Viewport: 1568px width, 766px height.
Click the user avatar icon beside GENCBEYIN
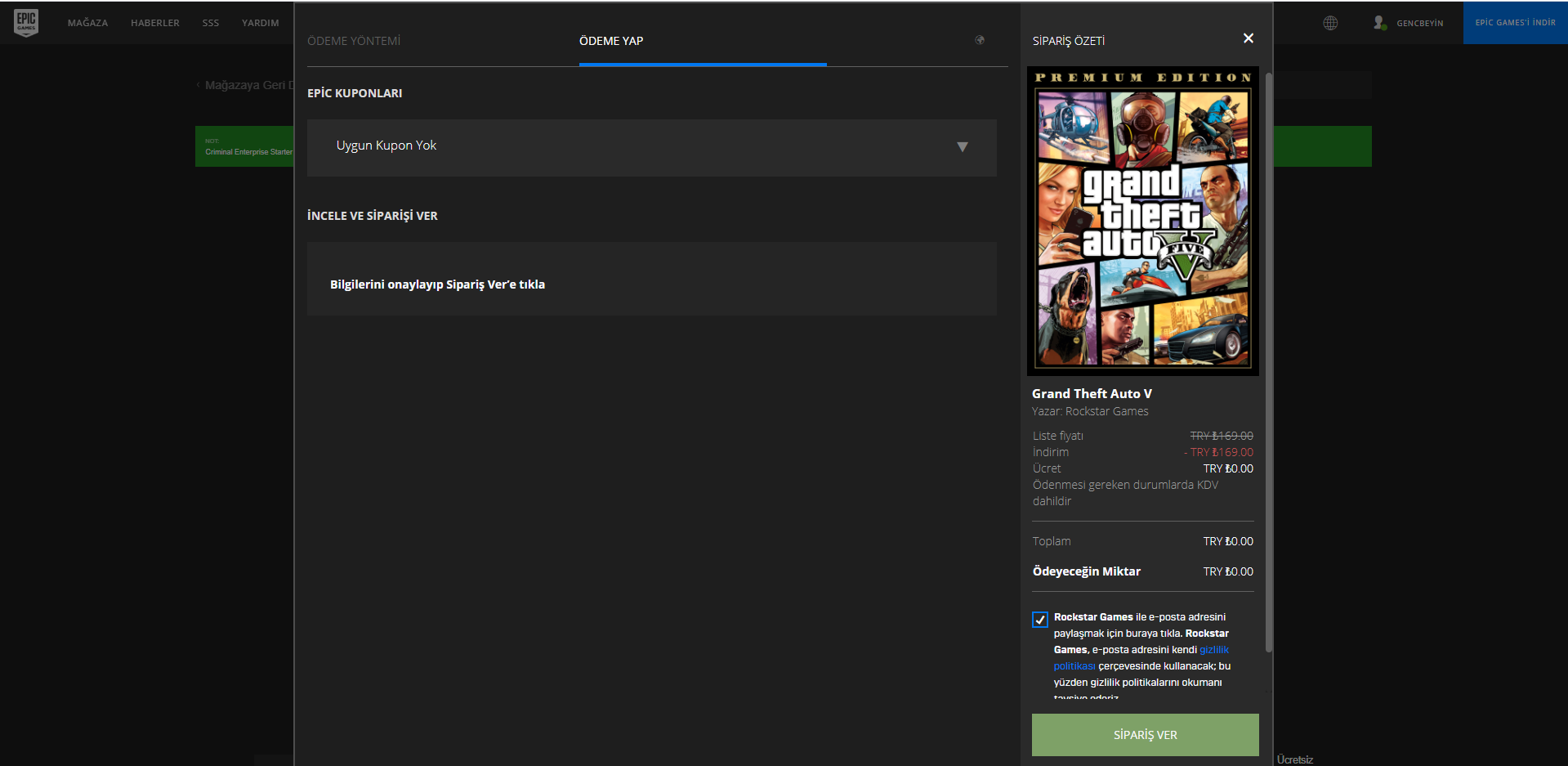[1379, 23]
